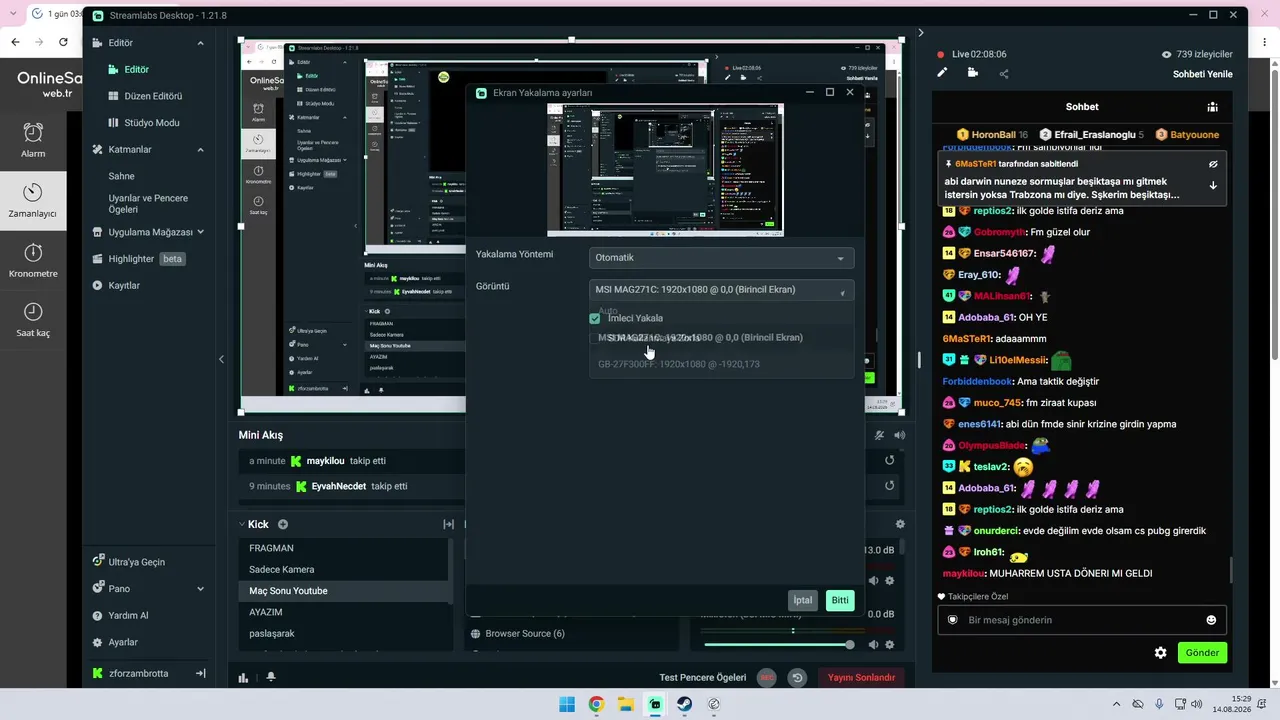1280x720 pixels.
Task: Hide the pinned chat message
Action: coord(1213,163)
